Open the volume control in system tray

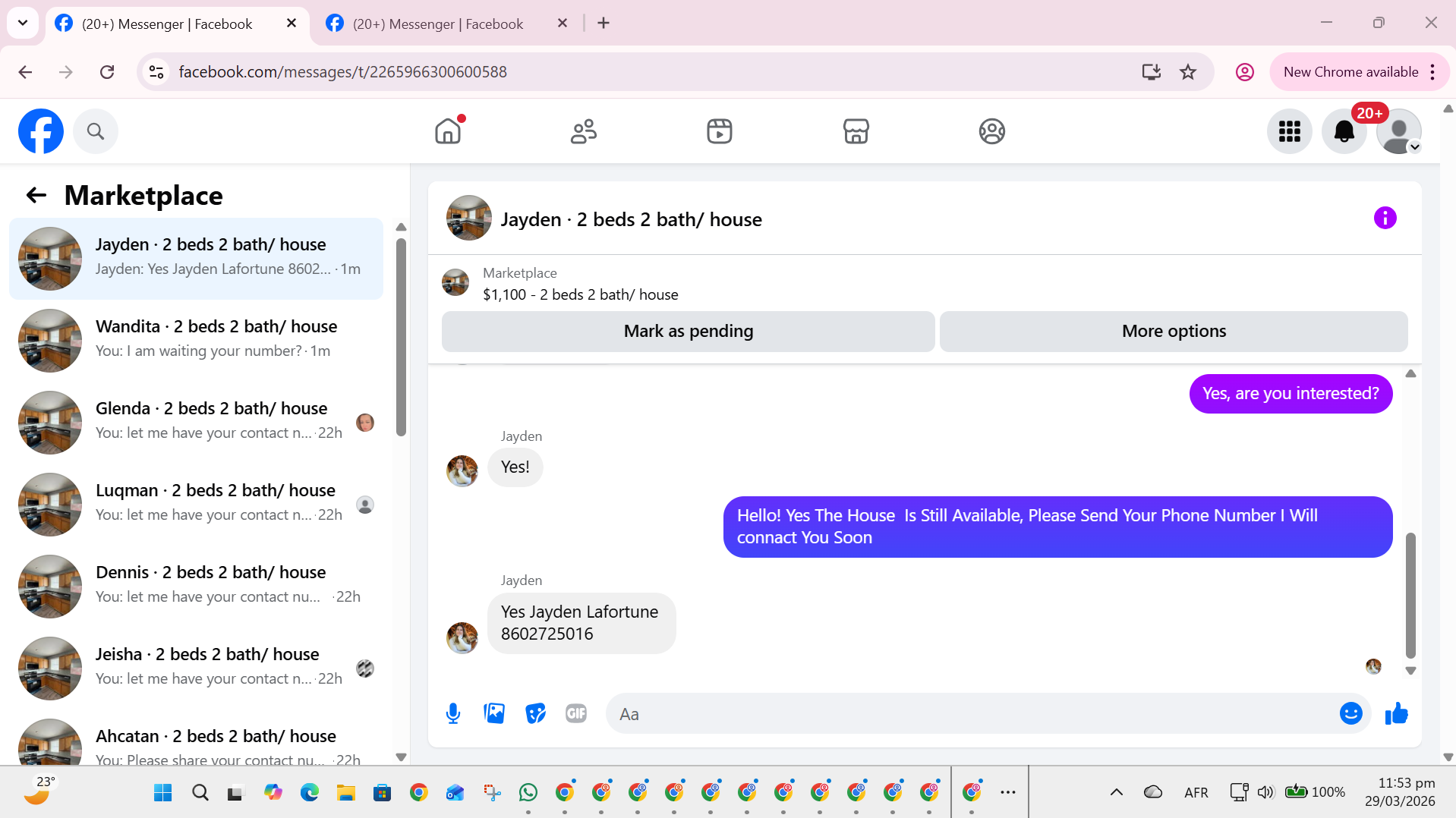click(1265, 793)
